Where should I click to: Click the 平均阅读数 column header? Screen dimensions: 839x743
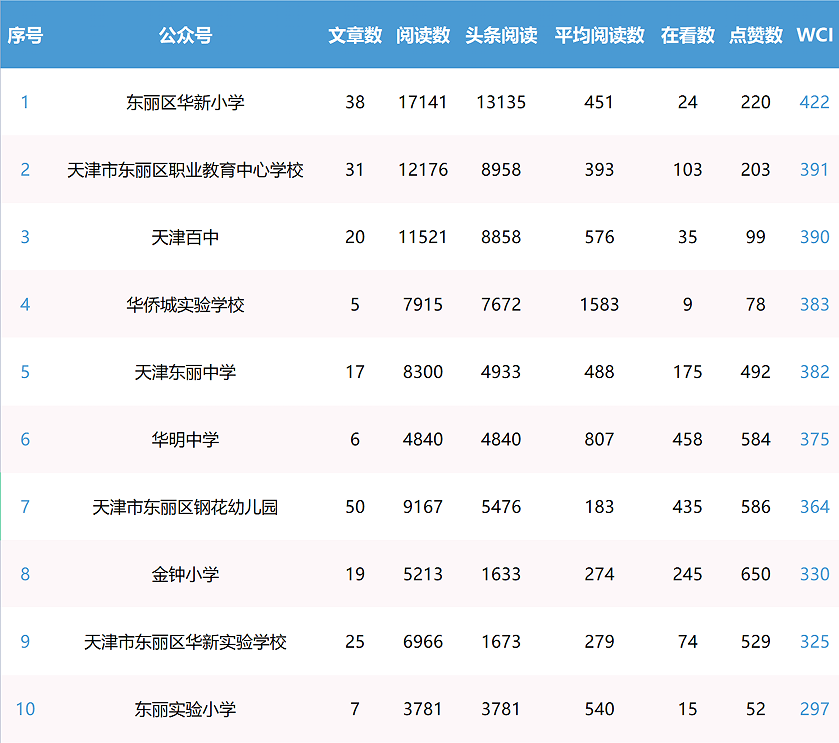tap(599, 35)
